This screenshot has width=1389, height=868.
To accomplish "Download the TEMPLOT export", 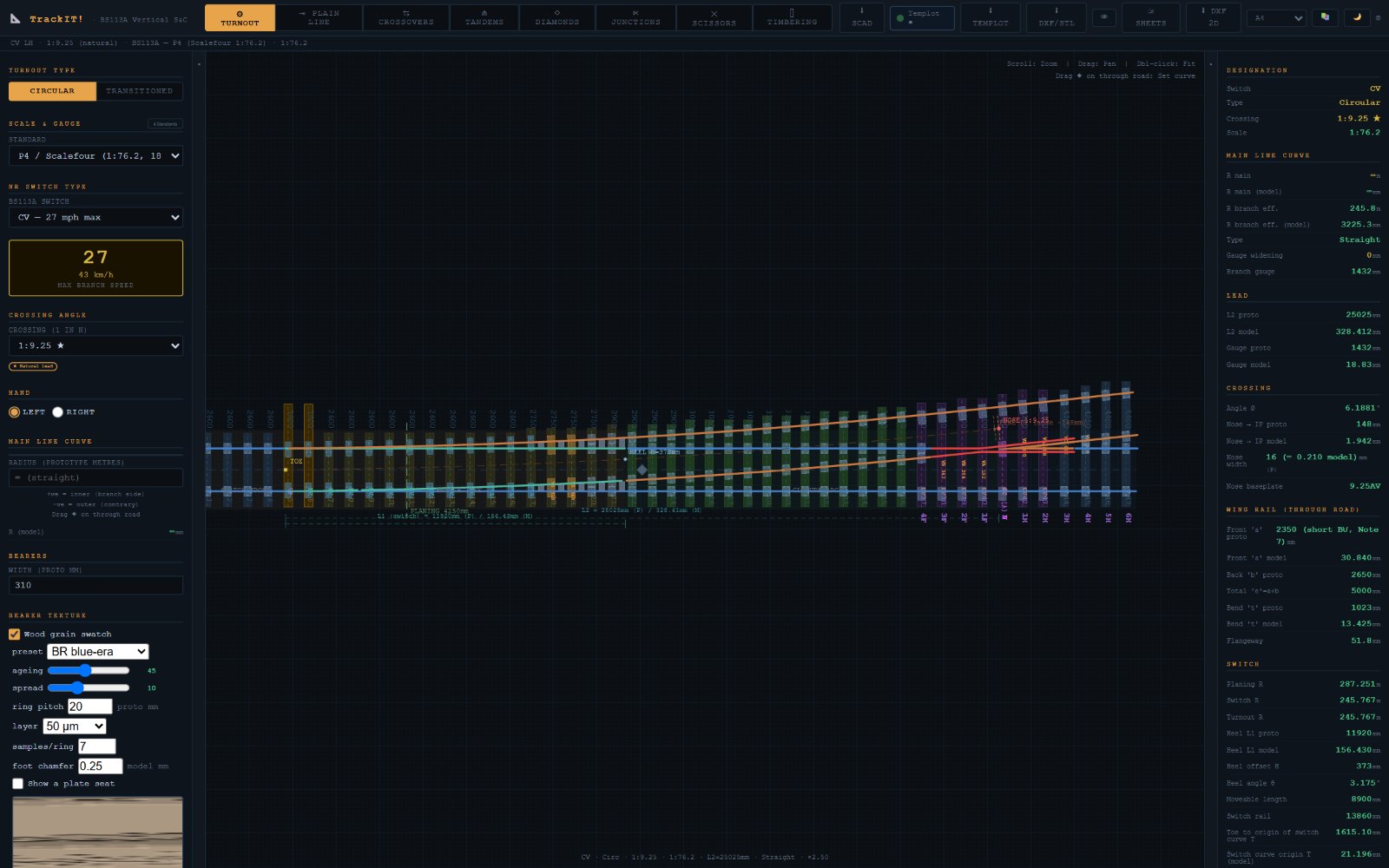I will (991, 17).
